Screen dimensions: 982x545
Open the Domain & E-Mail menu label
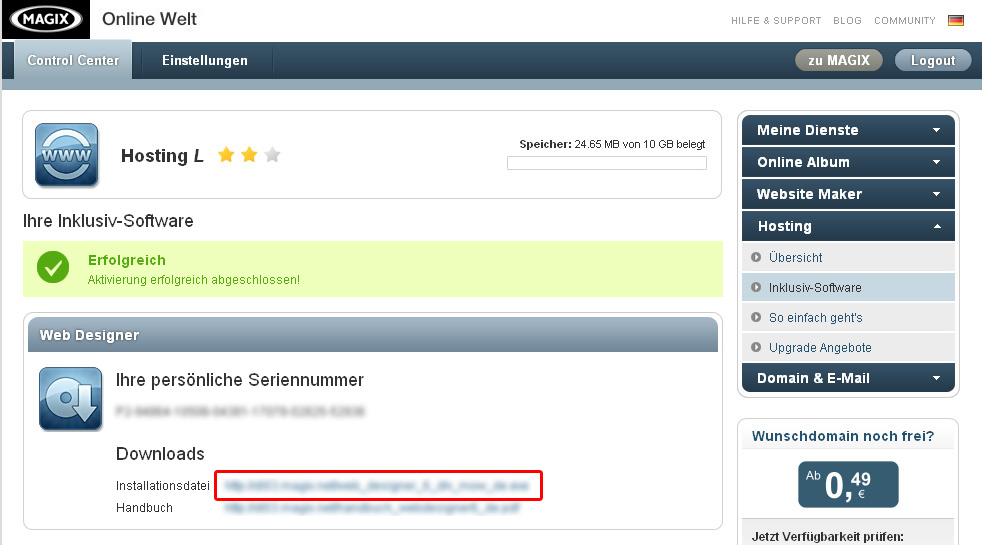813,378
